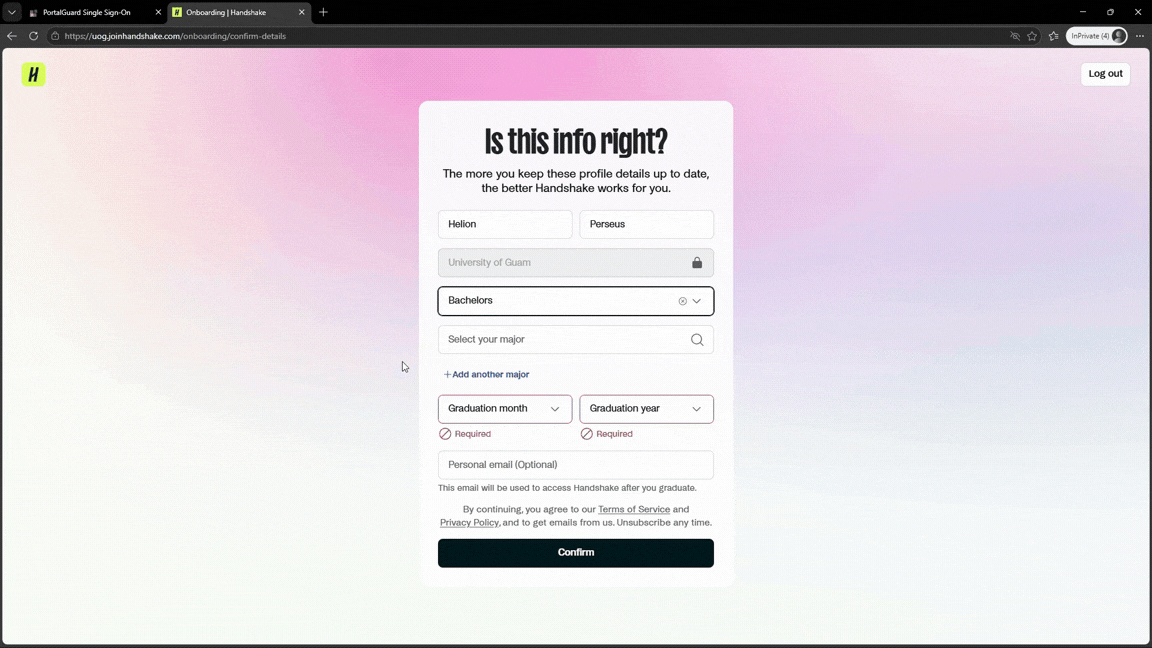Click the tracking prevention icon in address bar
Viewport: 1152px width, 648px height.
click(x=1015, y=36)
